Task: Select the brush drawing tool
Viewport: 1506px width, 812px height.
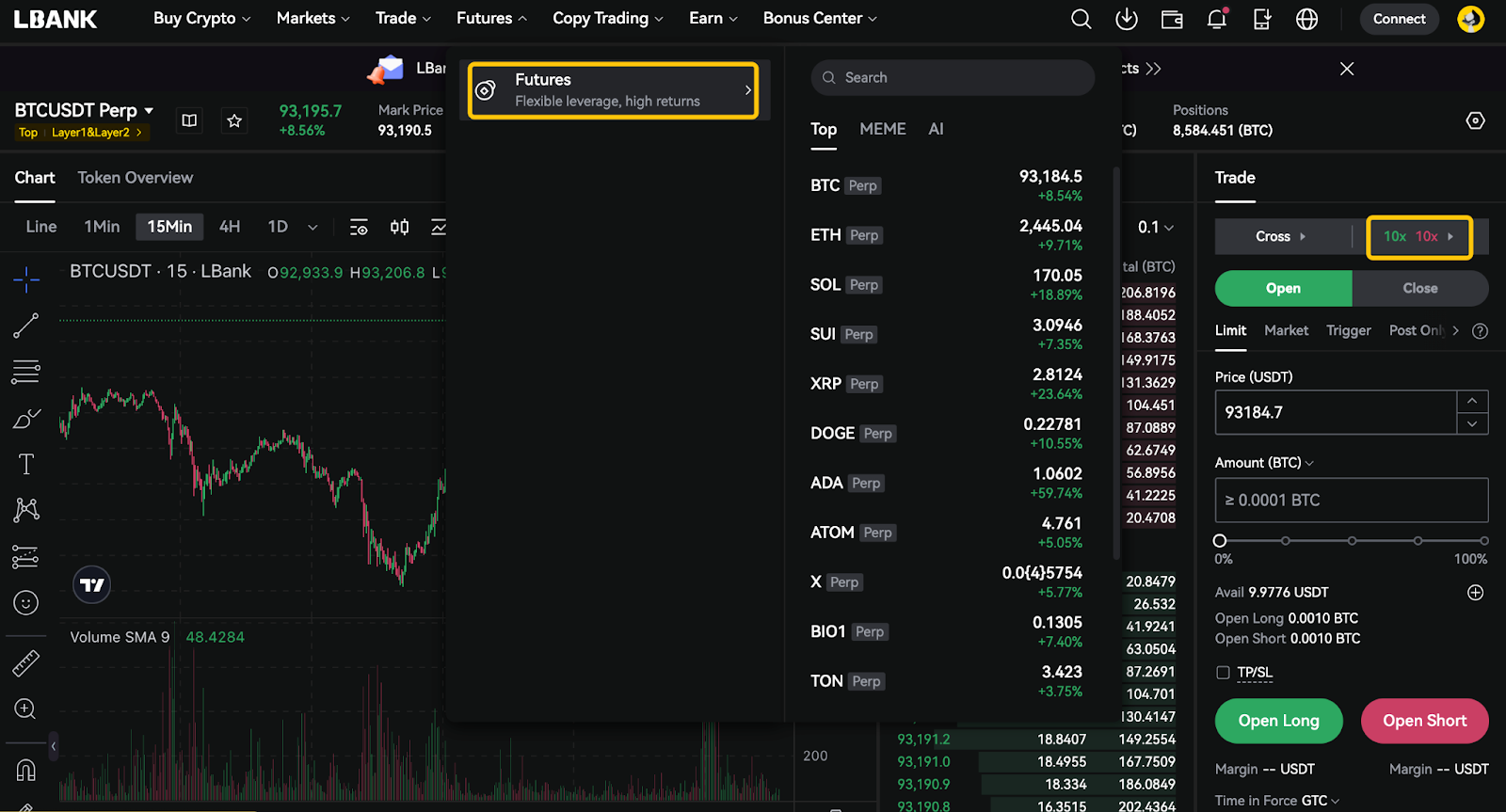Action: 26,419
